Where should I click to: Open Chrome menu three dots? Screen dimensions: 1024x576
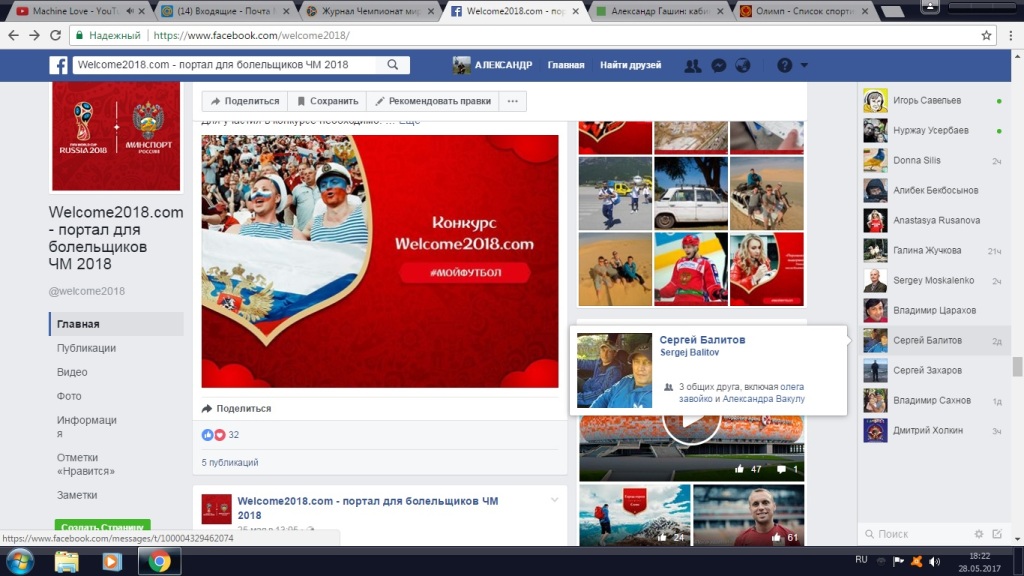[x=1010, y=35]
